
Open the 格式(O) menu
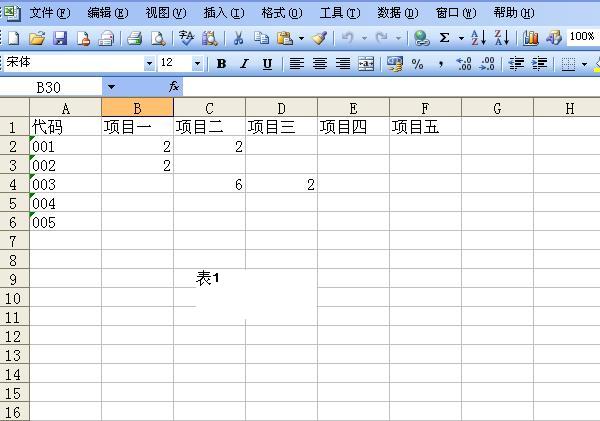pos(282,13)
